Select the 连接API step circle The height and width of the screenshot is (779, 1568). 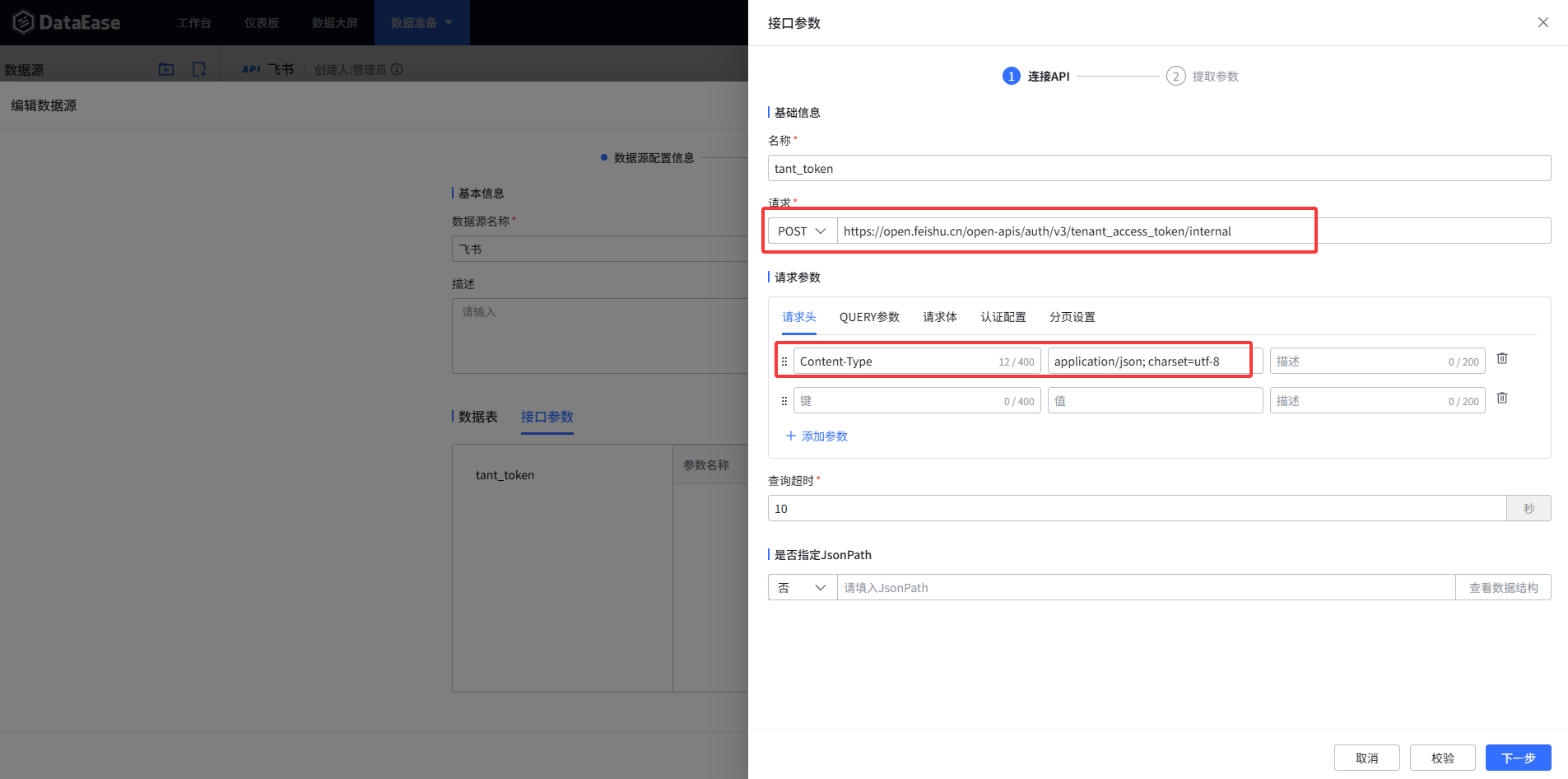(1011, 76)
